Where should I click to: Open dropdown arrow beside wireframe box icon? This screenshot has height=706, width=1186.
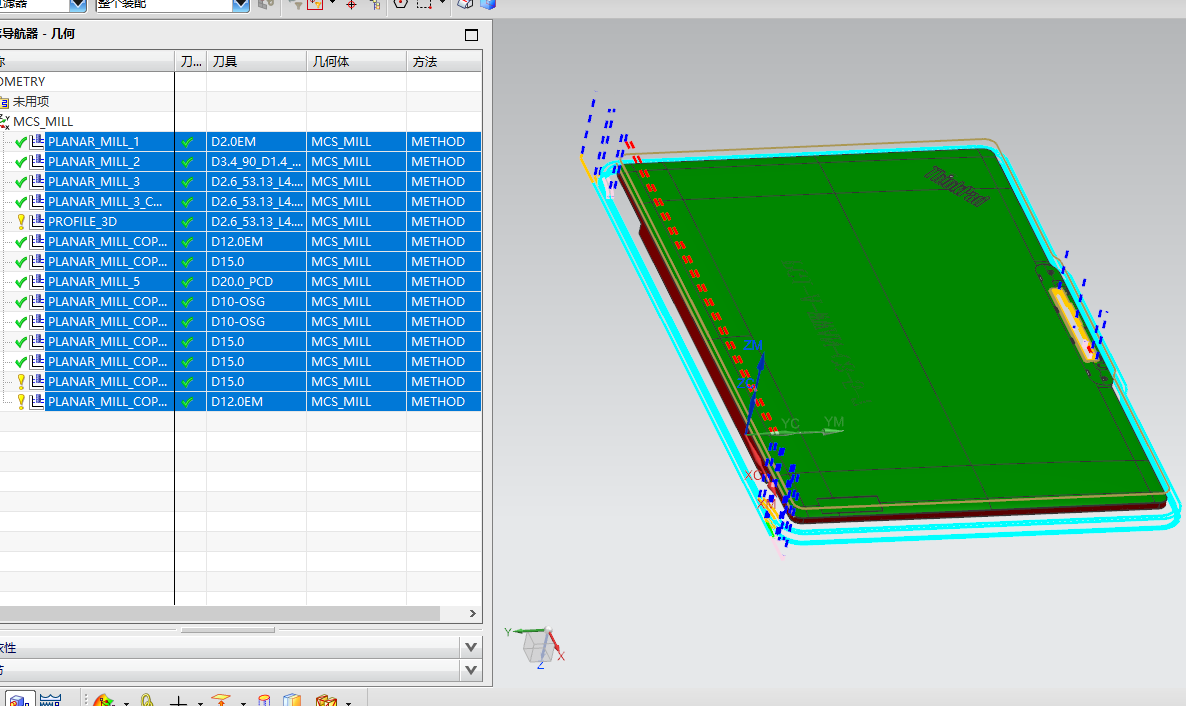[349, 703]
